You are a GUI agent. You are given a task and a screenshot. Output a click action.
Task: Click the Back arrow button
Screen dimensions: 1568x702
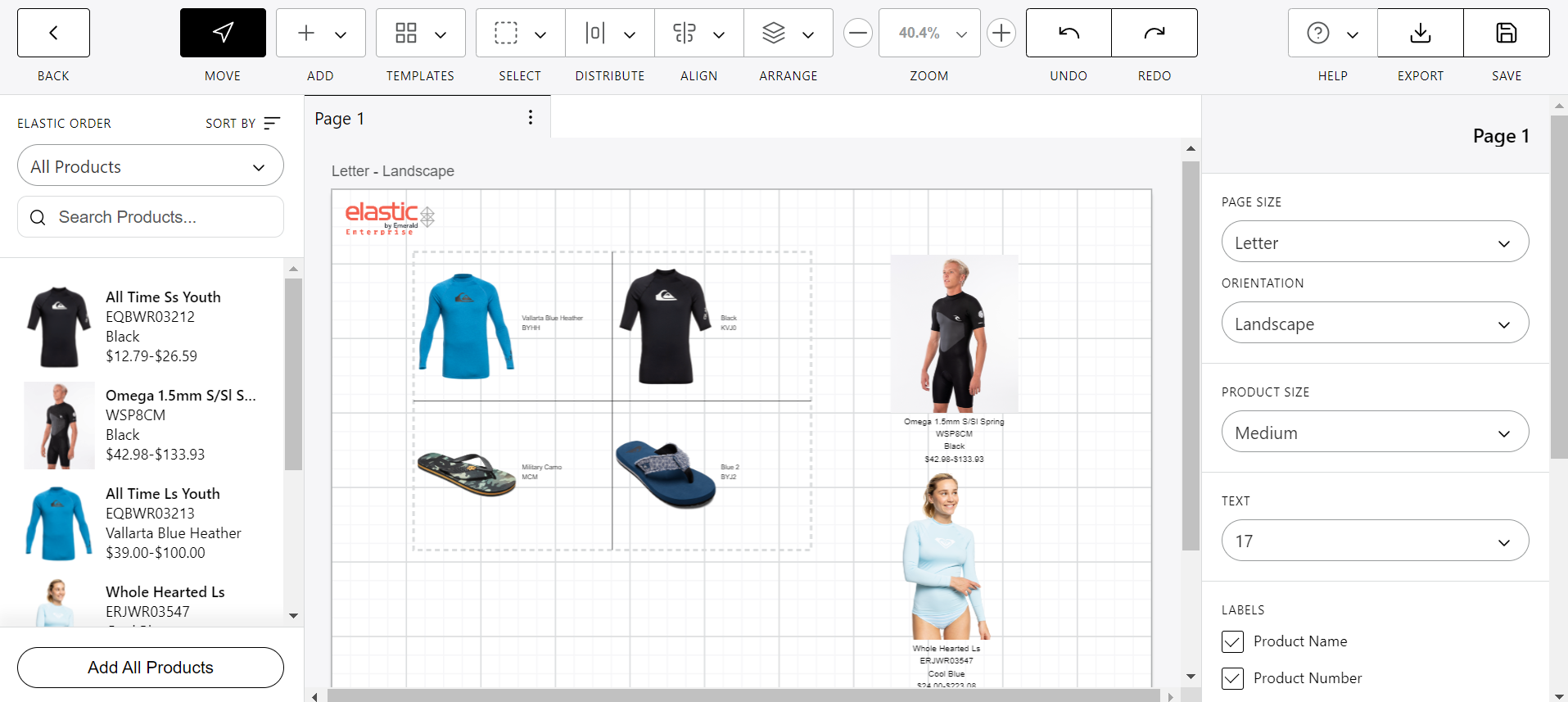pos(53,33)
